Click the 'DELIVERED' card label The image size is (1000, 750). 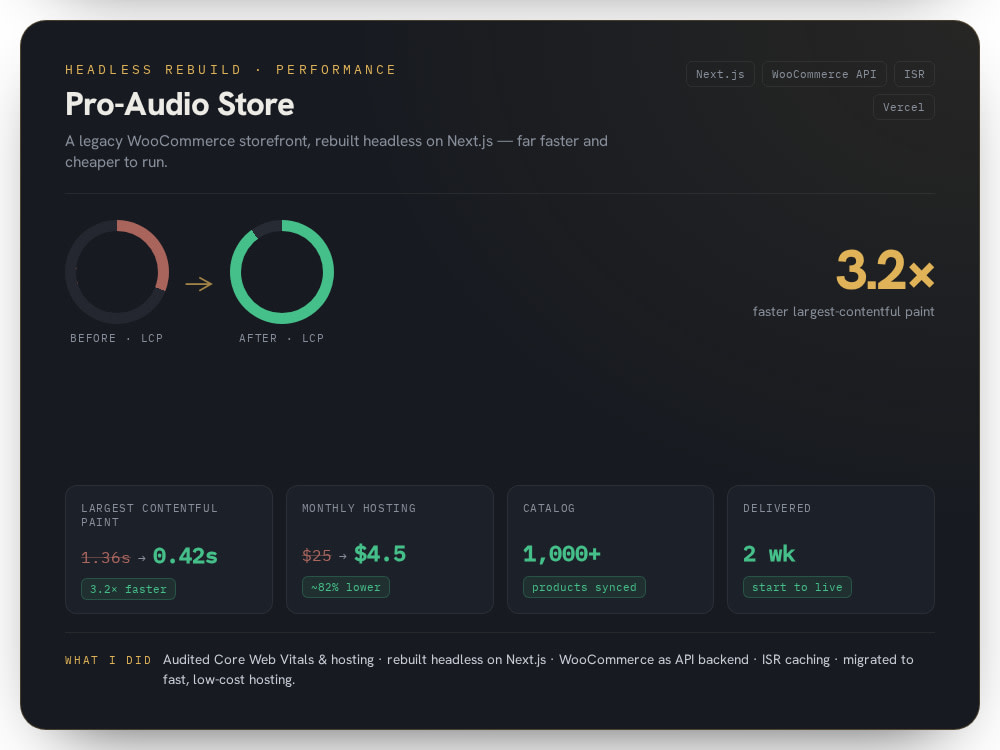[777, 508]
